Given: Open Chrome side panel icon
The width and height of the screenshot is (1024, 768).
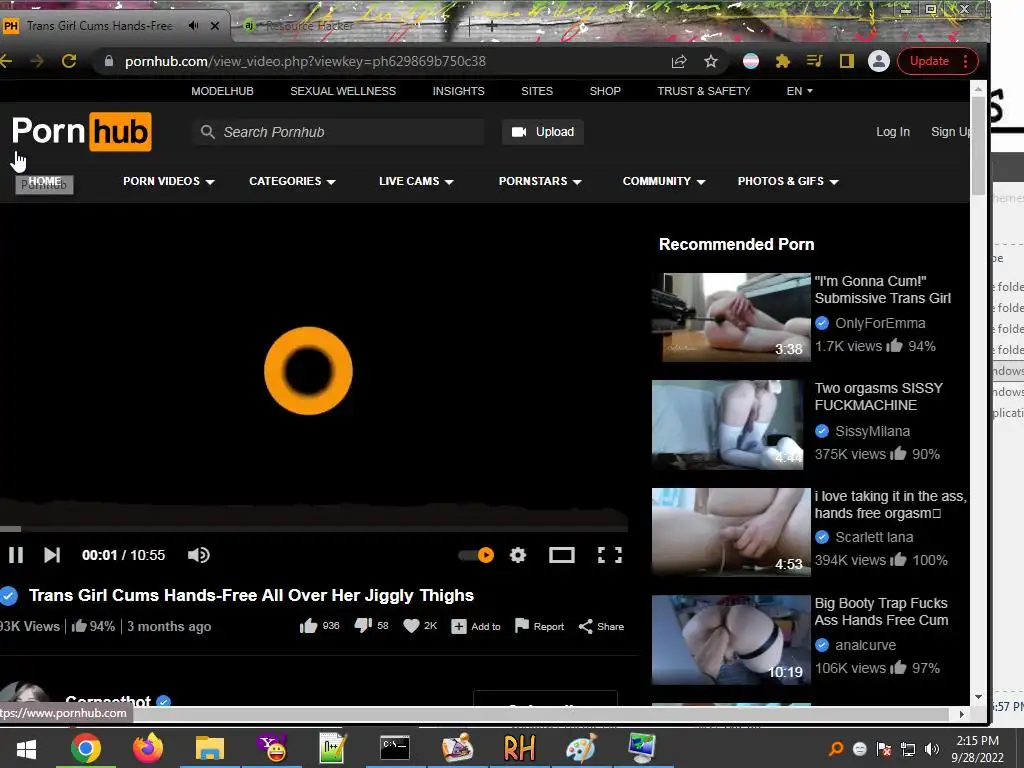Looking at the screenshot, I should 846,61.
